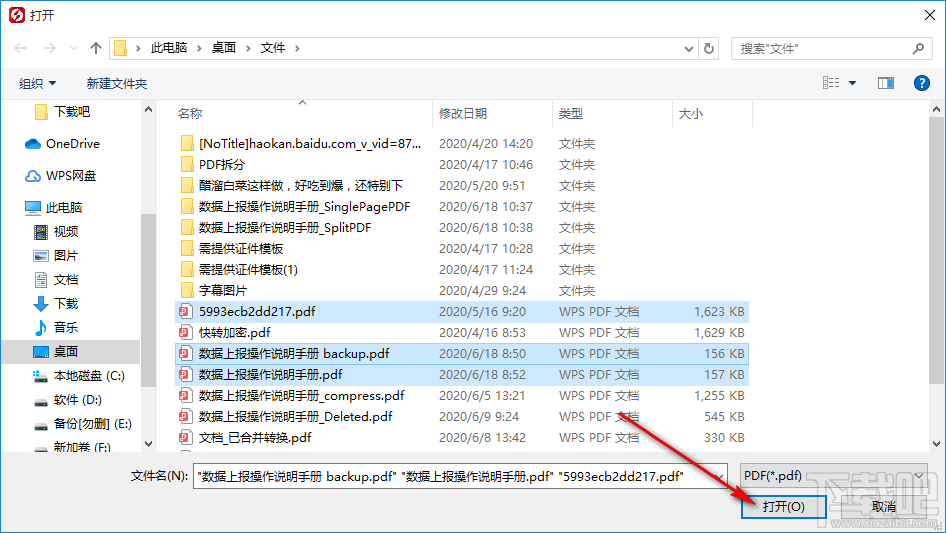Click the 文件名(N) filename input field
Screen dimensions: 946x533
coord(460,476)
